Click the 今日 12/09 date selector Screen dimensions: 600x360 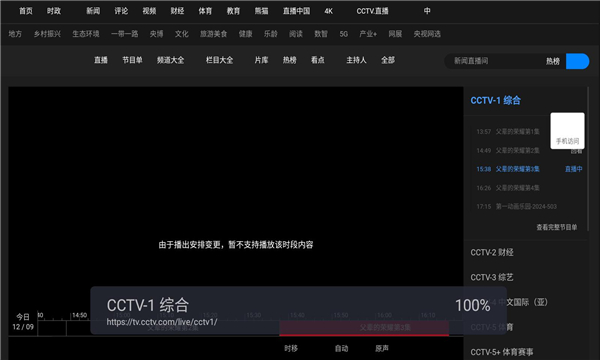click(x=23, y=322)
